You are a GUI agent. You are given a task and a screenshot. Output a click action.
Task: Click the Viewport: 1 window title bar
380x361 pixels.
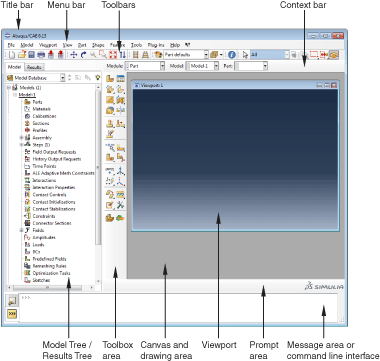coord(235,85)
